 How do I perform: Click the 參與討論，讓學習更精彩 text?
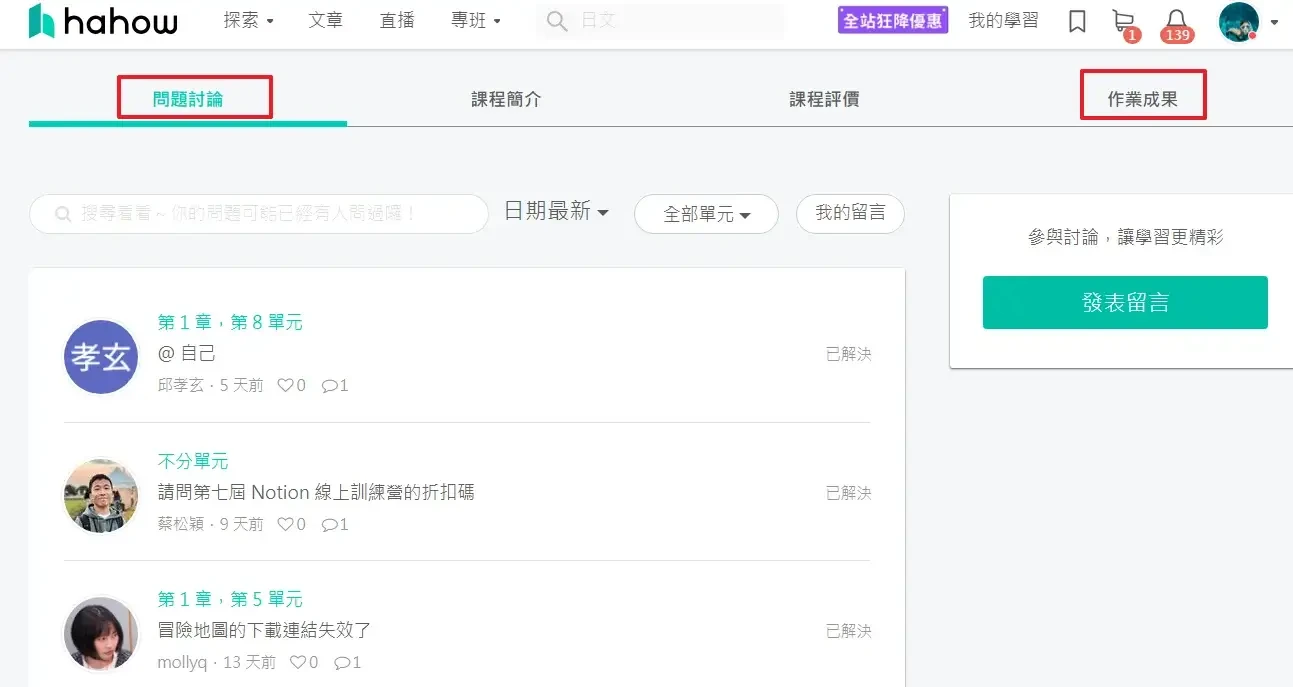pos(1125,237)
